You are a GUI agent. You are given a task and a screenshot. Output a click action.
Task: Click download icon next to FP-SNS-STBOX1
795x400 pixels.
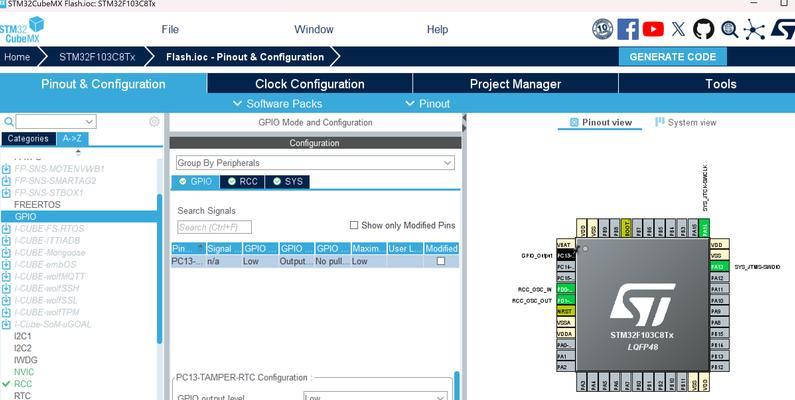(x=6, y=193)
